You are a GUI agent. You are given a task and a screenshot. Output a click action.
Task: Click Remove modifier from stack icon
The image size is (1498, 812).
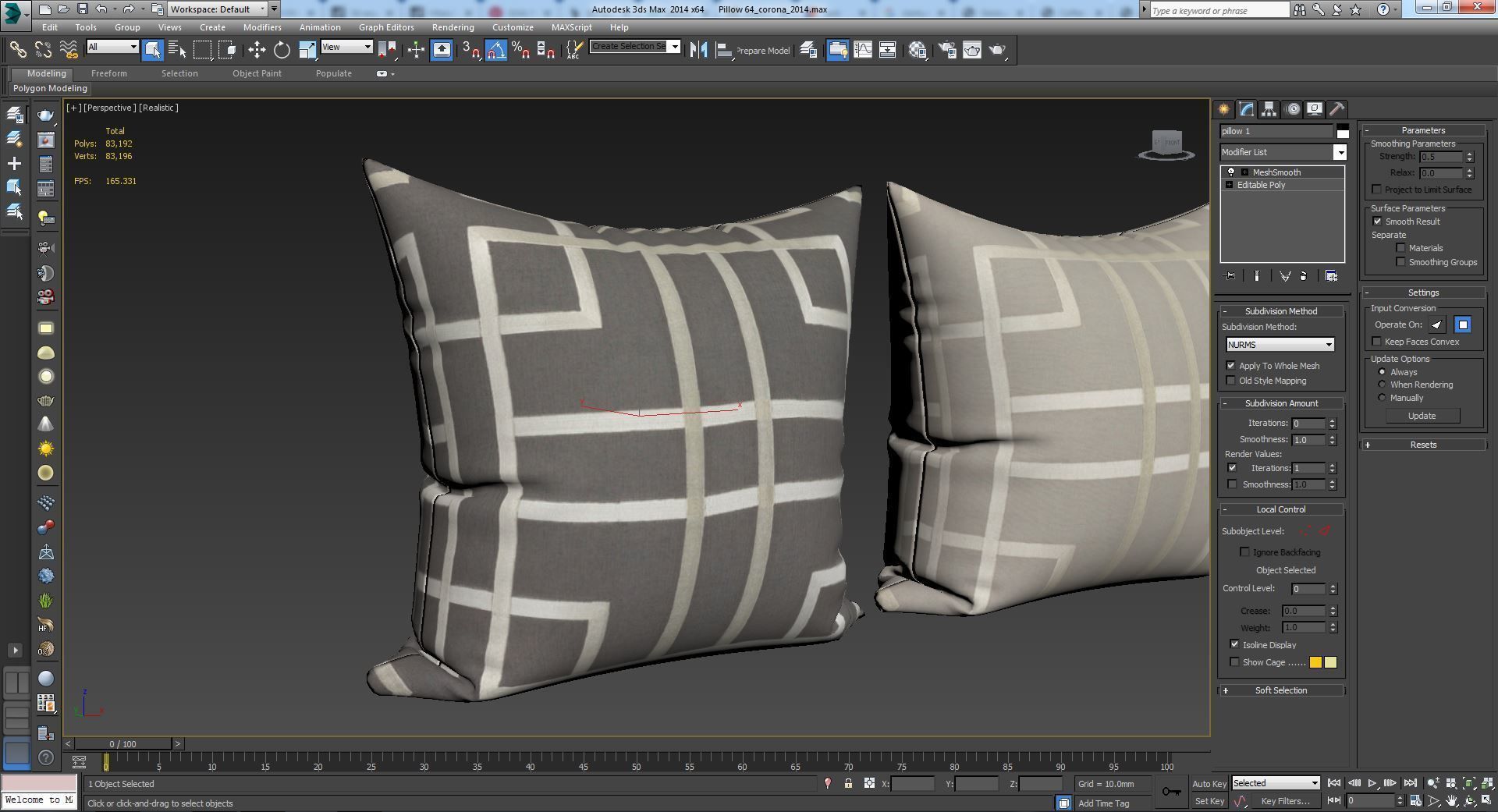coord(1303,276)
